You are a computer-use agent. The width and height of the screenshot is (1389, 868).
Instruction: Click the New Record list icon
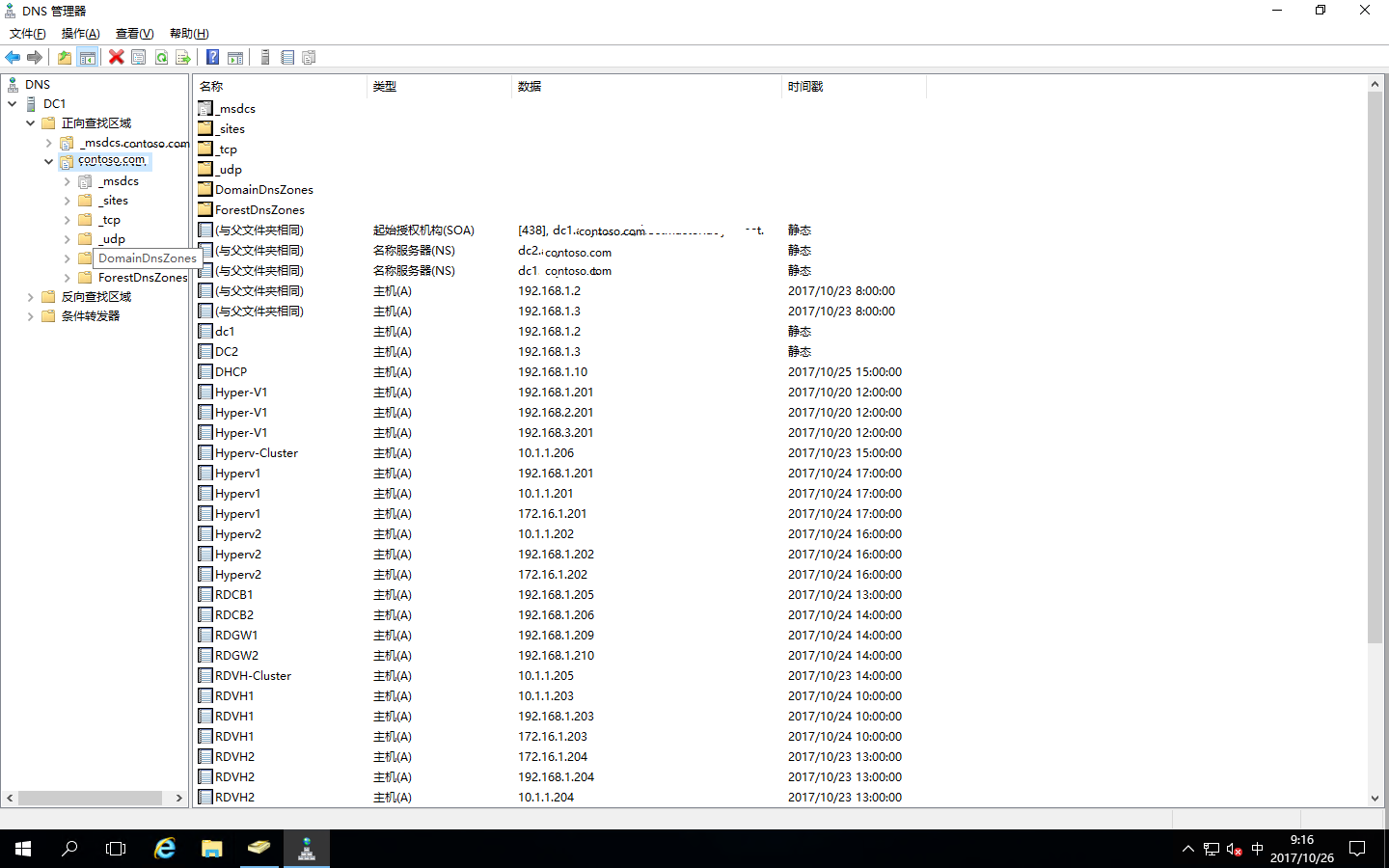286,58
